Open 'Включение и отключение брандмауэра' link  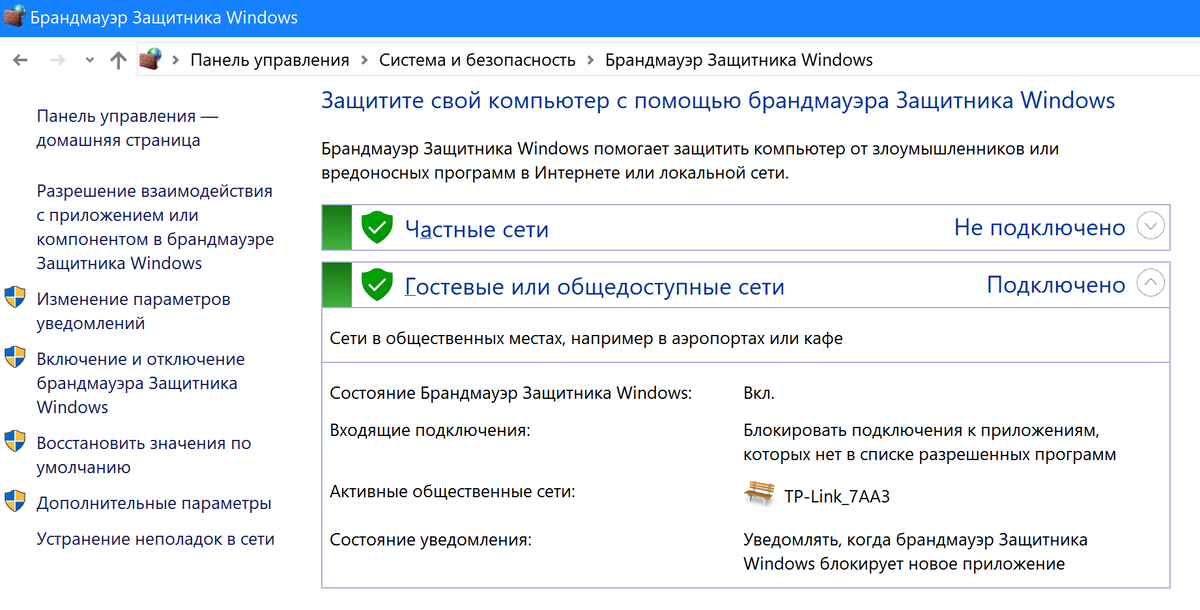point(140,383)
